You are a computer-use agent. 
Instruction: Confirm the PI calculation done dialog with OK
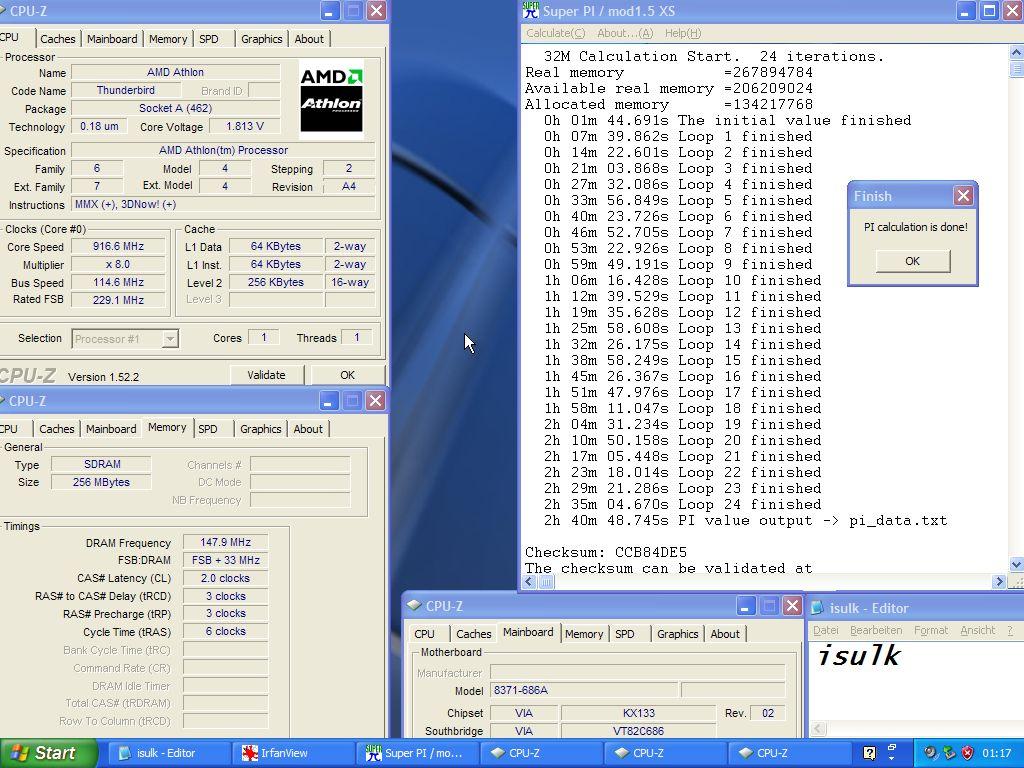912,261
